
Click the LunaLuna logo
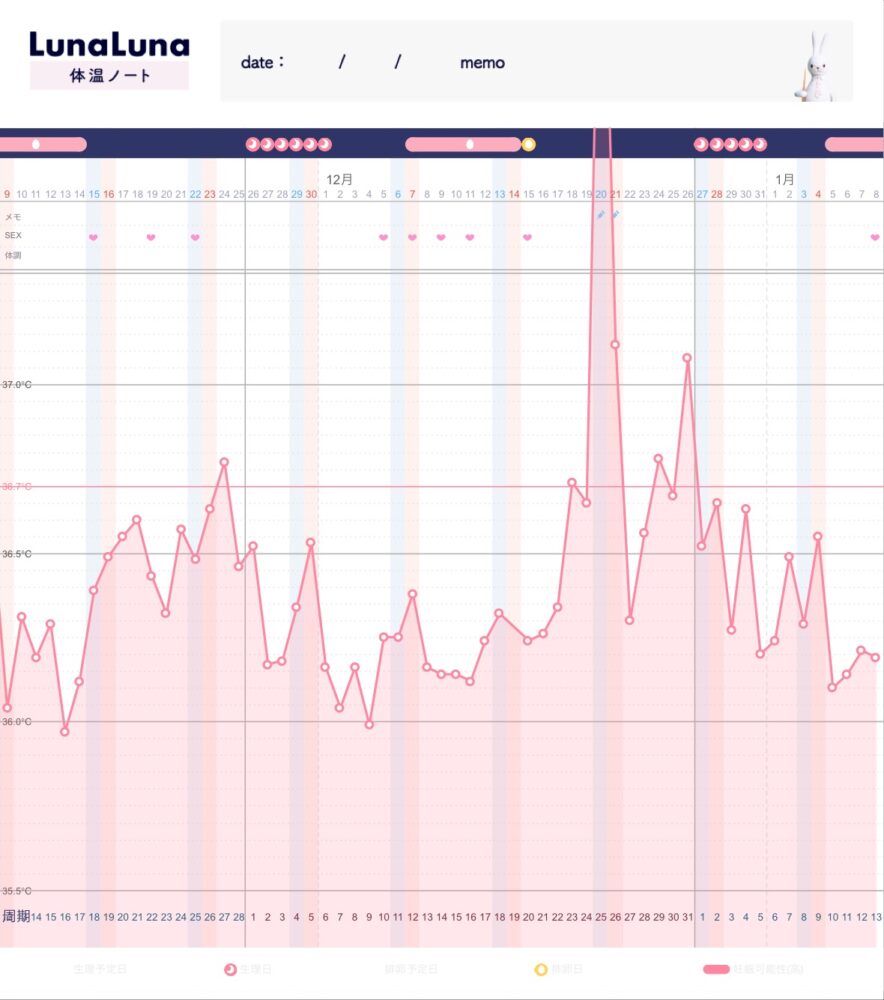pos(109,45)
